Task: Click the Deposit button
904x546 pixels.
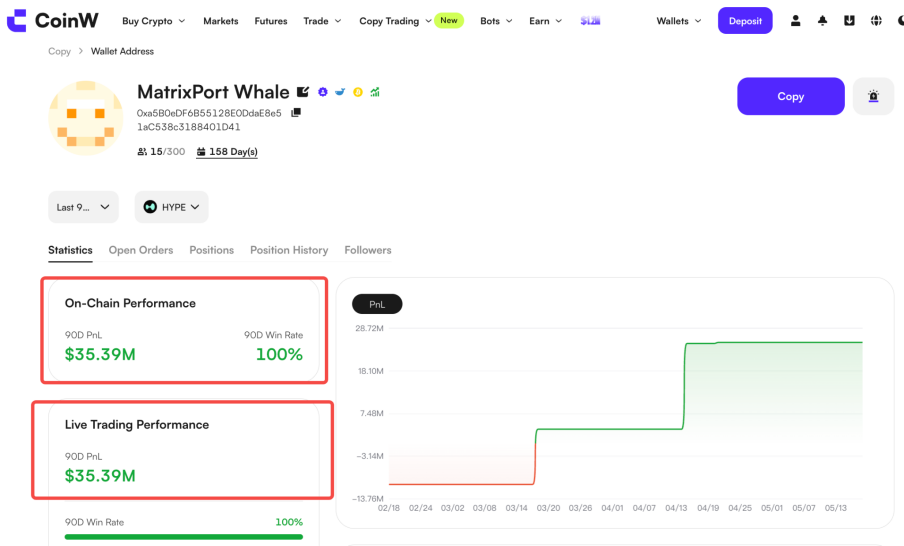Action: pyautogui.click(x=745, y=21)
